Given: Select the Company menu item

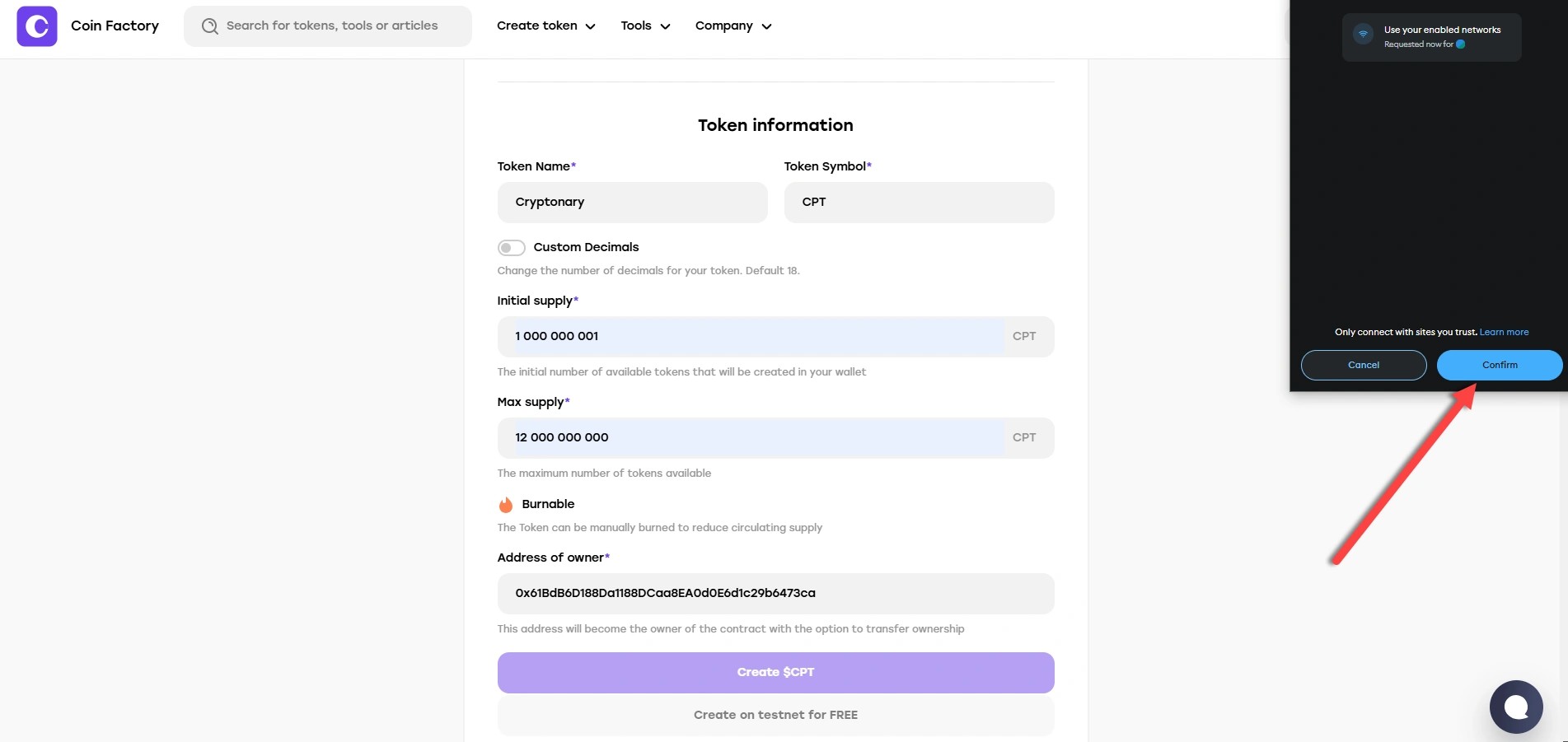Looking at the screenshot, I should point(723,26).
